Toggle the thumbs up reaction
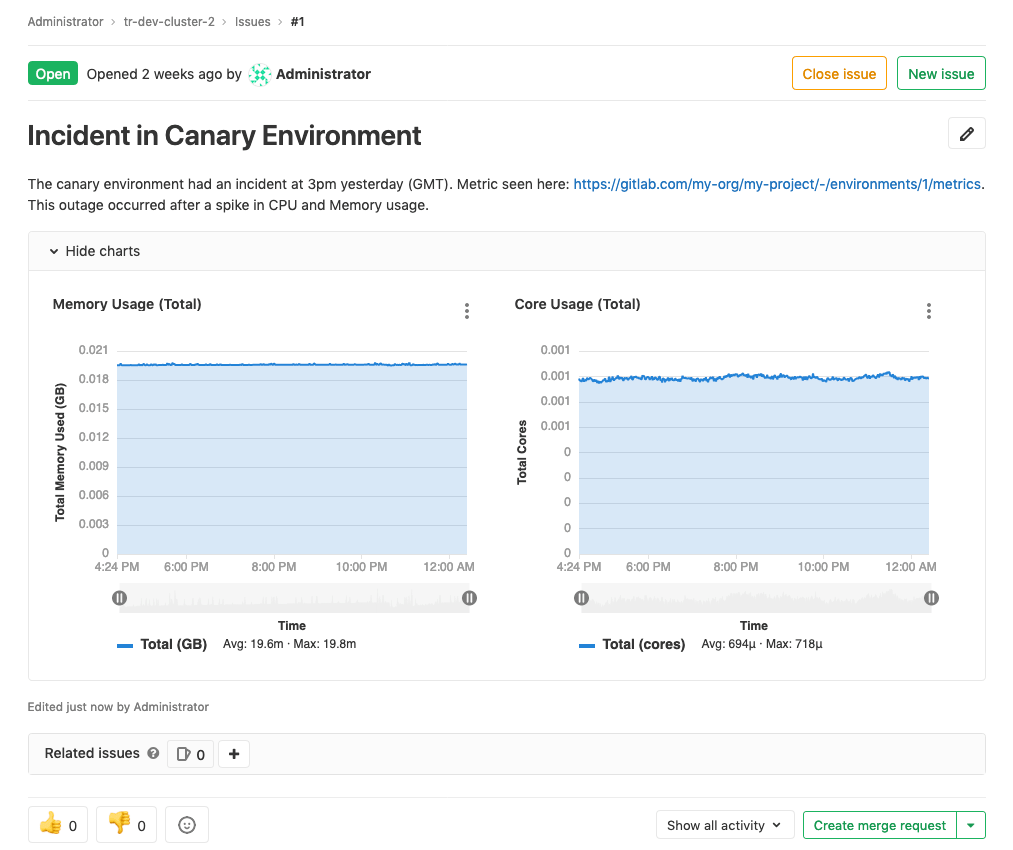 click(57, 825)
